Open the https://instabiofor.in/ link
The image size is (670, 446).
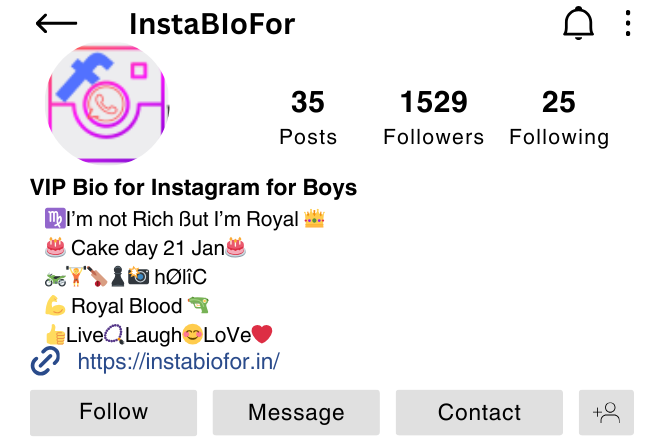[179, 361]
